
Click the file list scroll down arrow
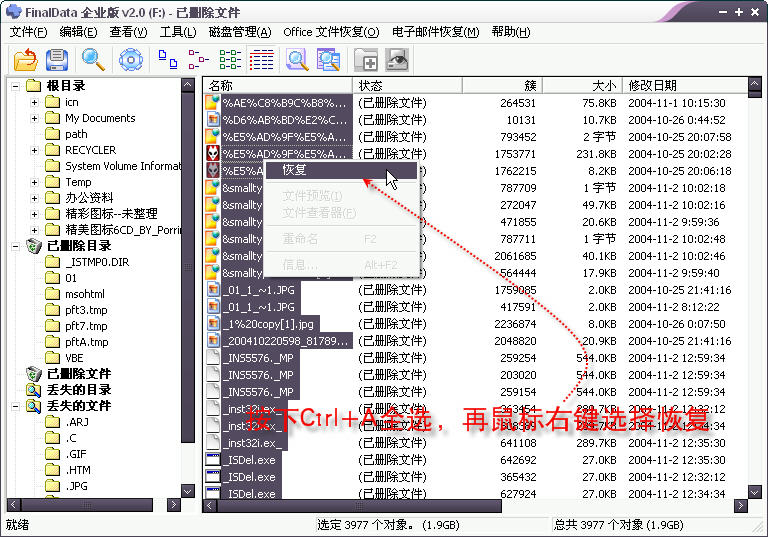pyautogui.click(x=754, y=491)
